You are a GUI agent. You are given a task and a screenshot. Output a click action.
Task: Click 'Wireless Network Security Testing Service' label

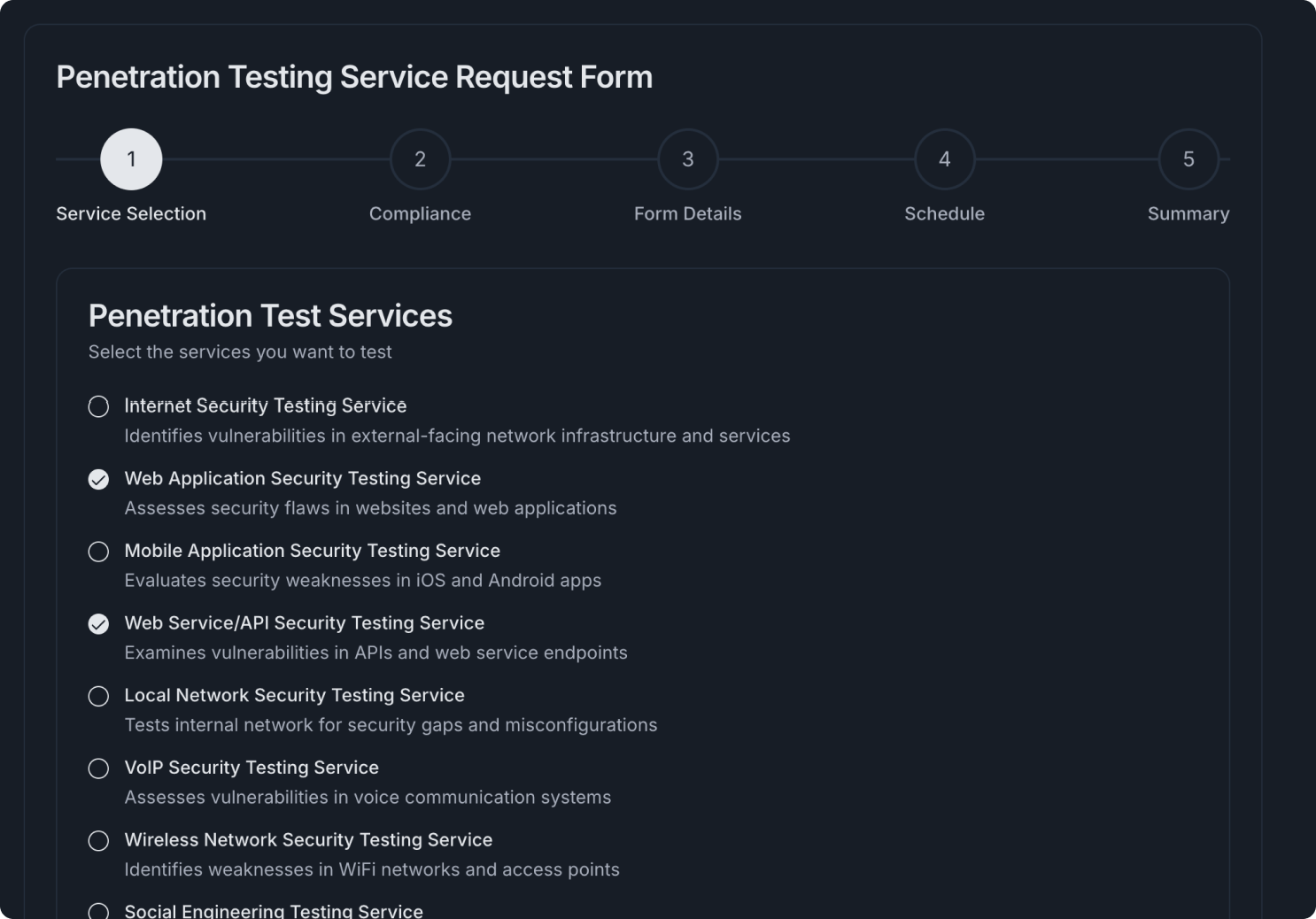pos(308,840)
